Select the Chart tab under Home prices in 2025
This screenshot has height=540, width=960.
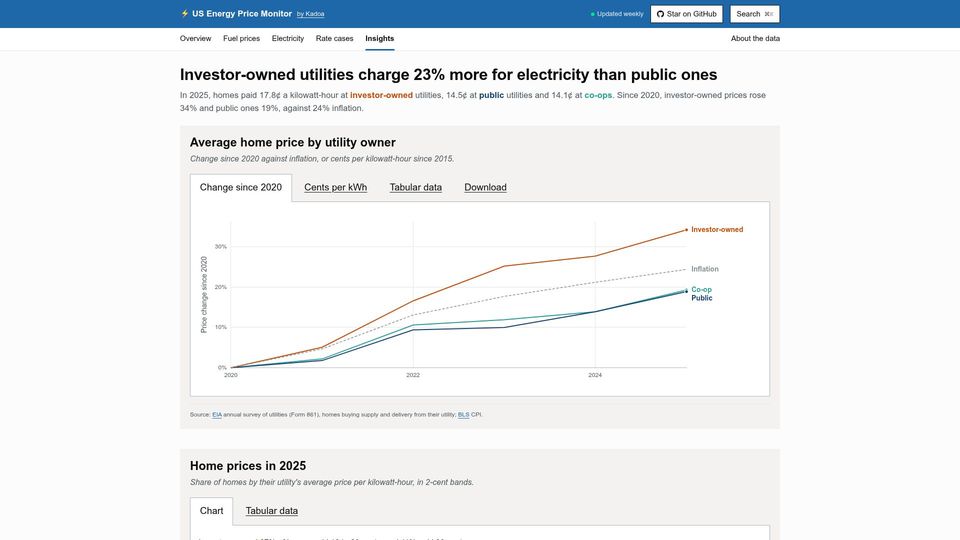coord(211,511)
